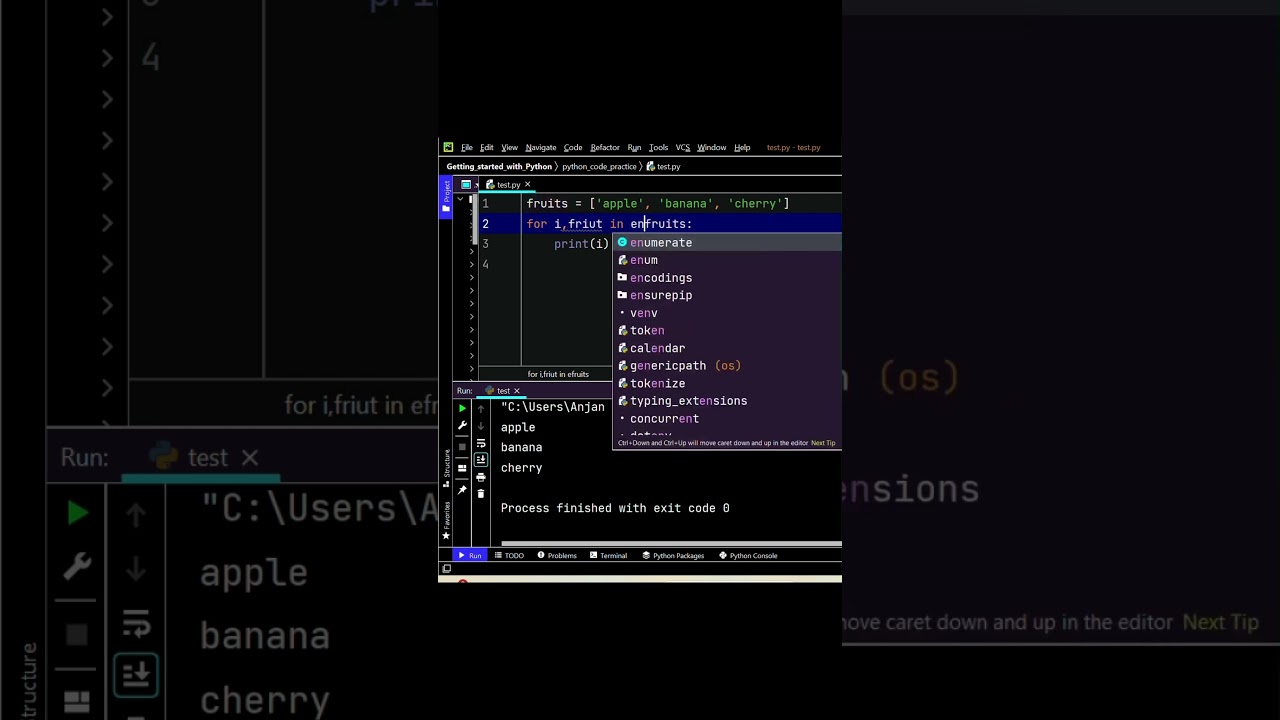Click the Next Tip link
Screen dimensions: 1280x720
point(823,443)
